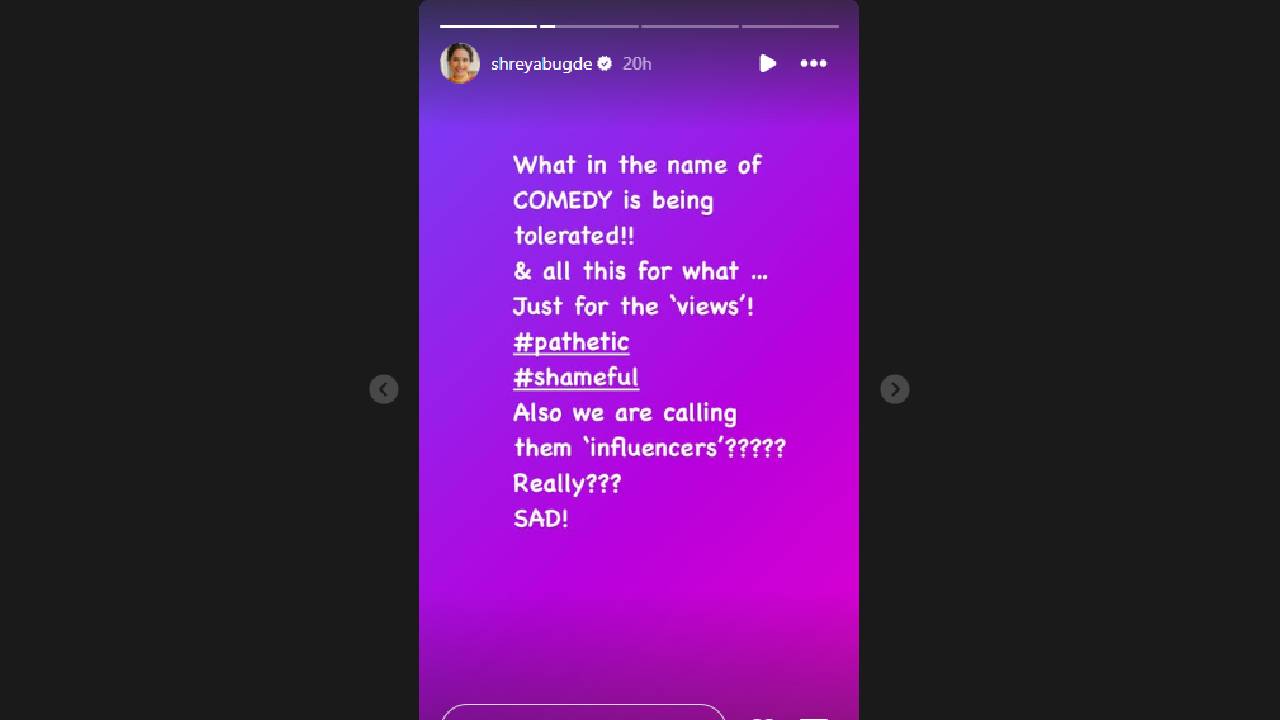Viewport: 1280px width, 720px height.
Task: Focus the reply message field
Action: point(583,712)
